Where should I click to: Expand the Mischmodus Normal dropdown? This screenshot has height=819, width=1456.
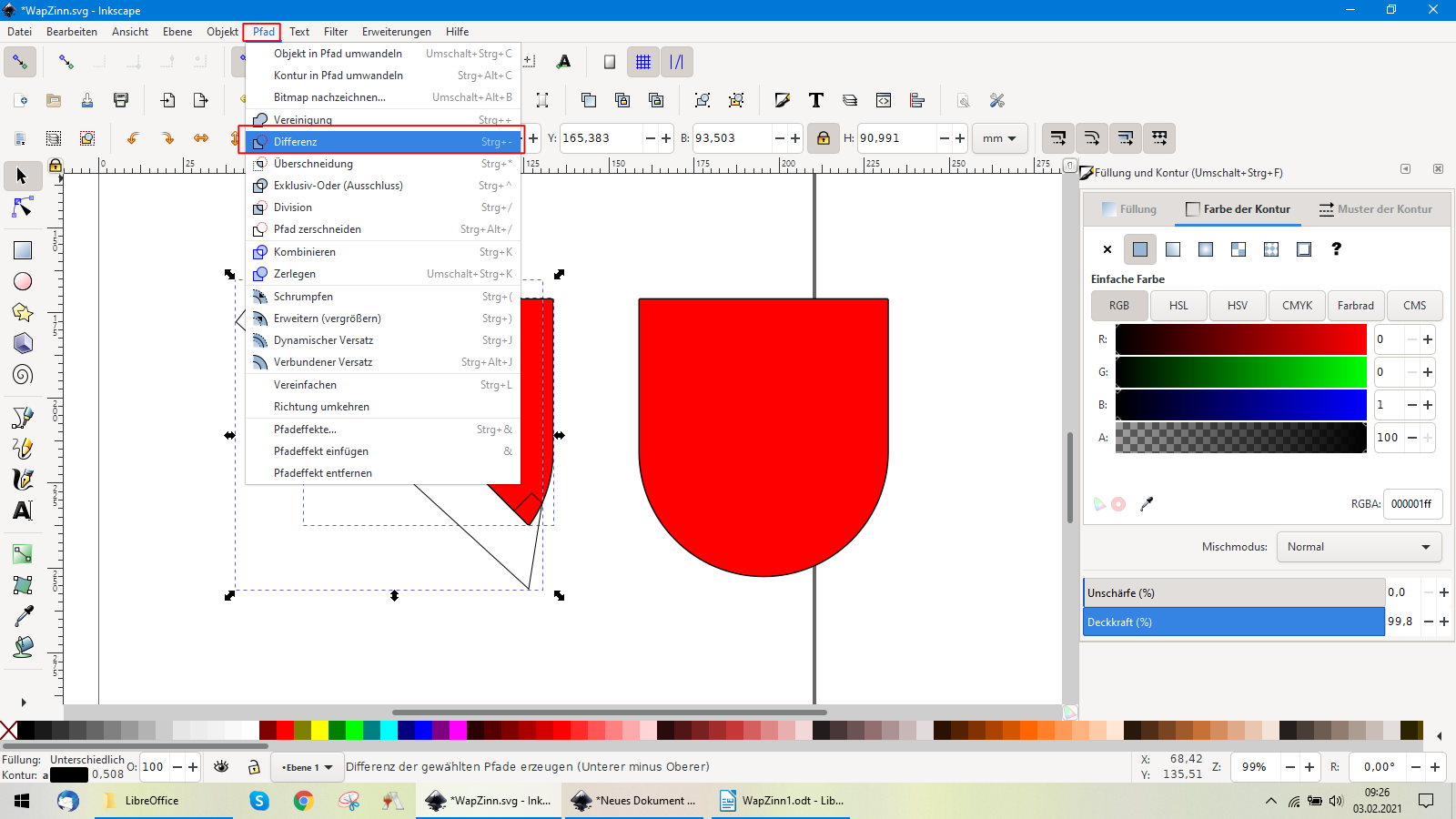(x=1358, y=547)
